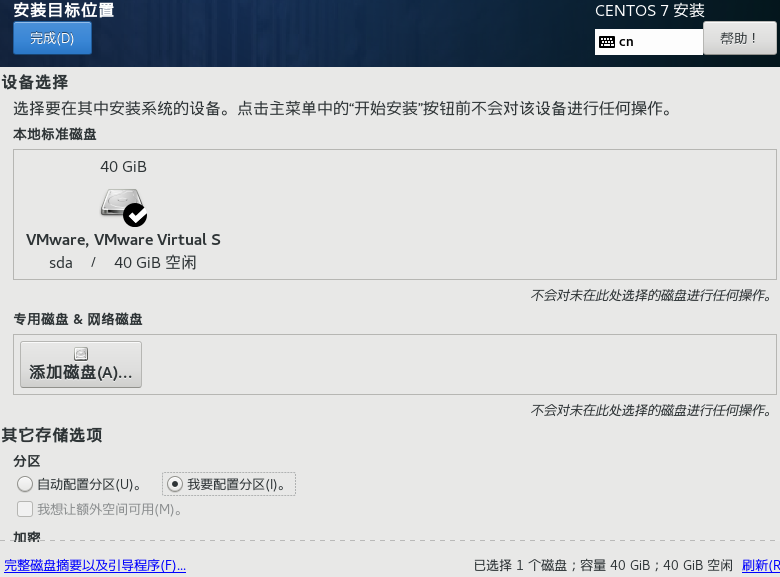Open 完整磁盘摘要以及引导程序(F)... link
This screenshot has height=577, width=780.
tap(95, 566)
